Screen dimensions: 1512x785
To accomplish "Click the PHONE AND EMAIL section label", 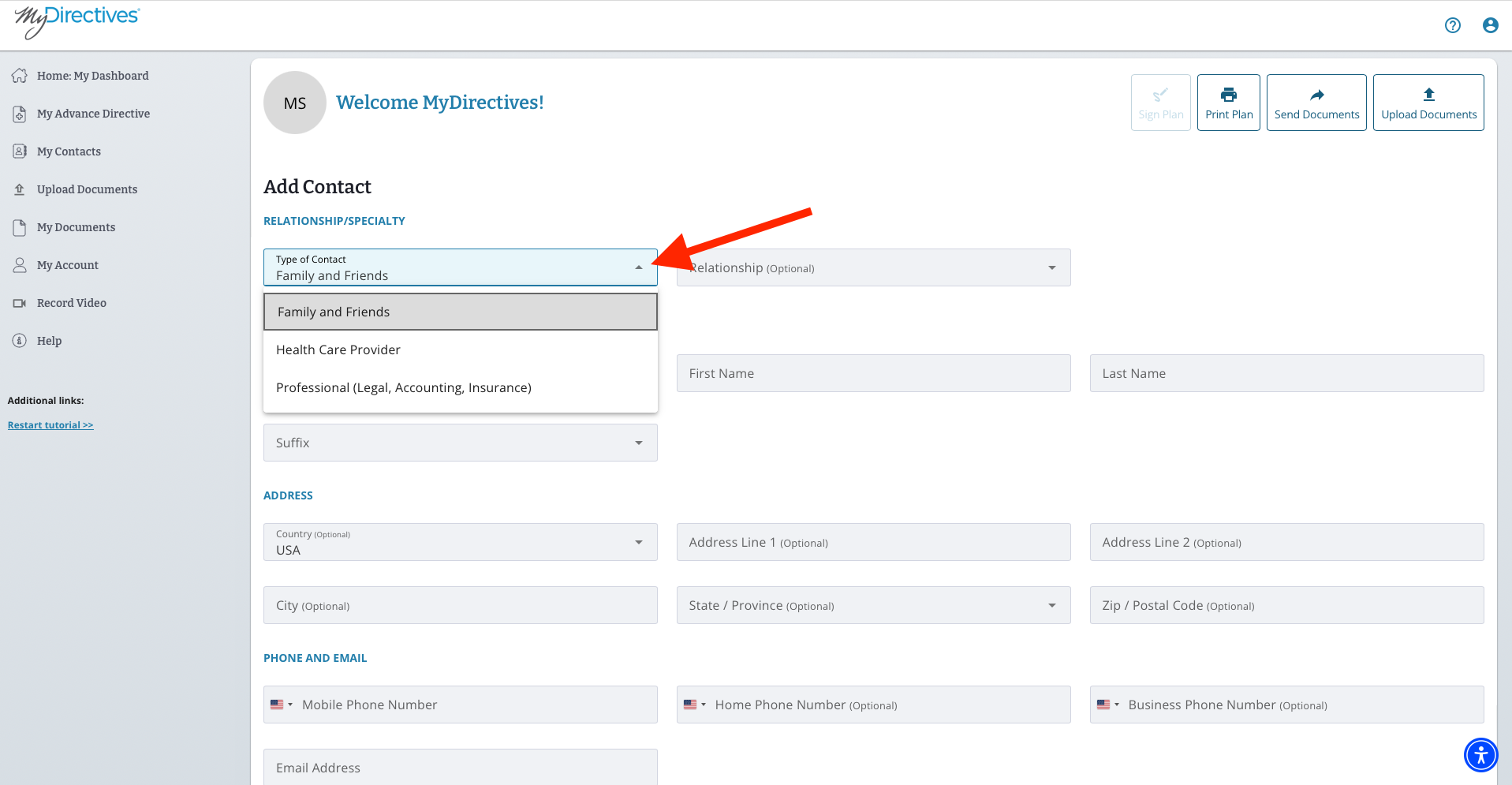I will coord(315,658).
